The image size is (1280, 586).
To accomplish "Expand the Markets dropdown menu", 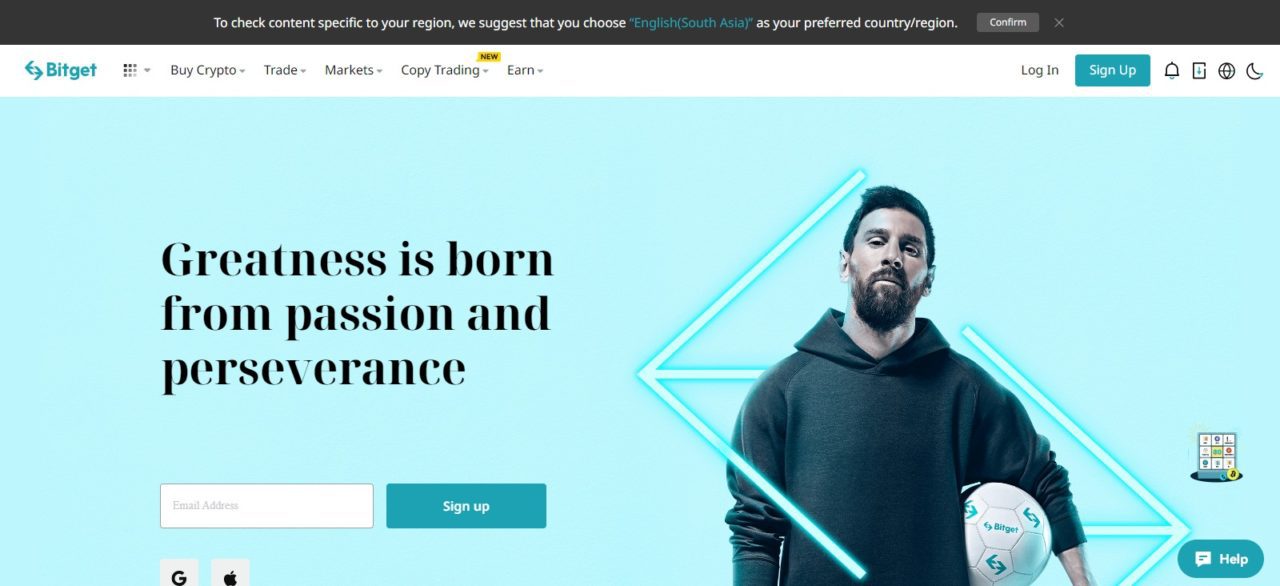I will click(x=353, y=70).
